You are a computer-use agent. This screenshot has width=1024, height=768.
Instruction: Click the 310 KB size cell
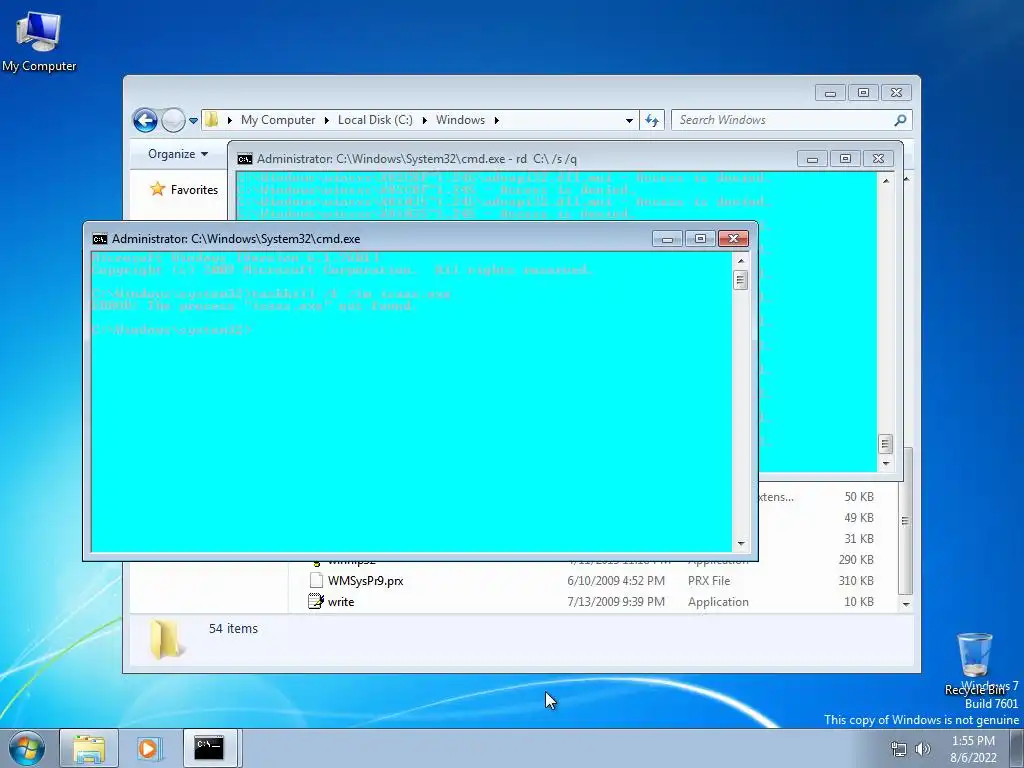coord(856,581)
